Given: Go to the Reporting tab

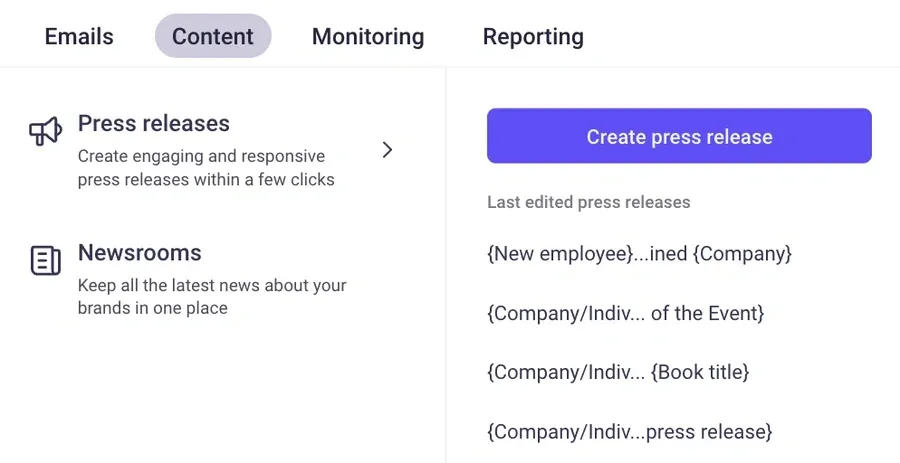Looking at the screenshot, I should tap(533, 37).
